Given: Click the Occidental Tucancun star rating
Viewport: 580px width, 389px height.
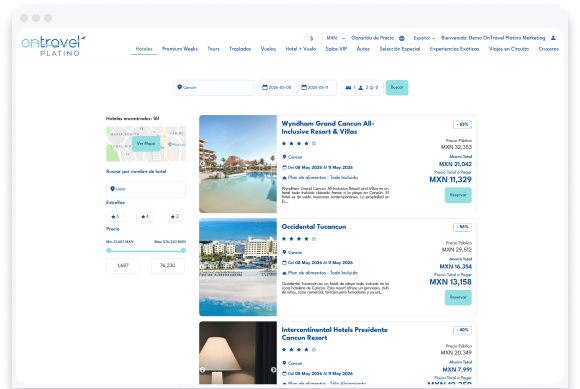Looking at the screenshot, I should click(299, 239).
